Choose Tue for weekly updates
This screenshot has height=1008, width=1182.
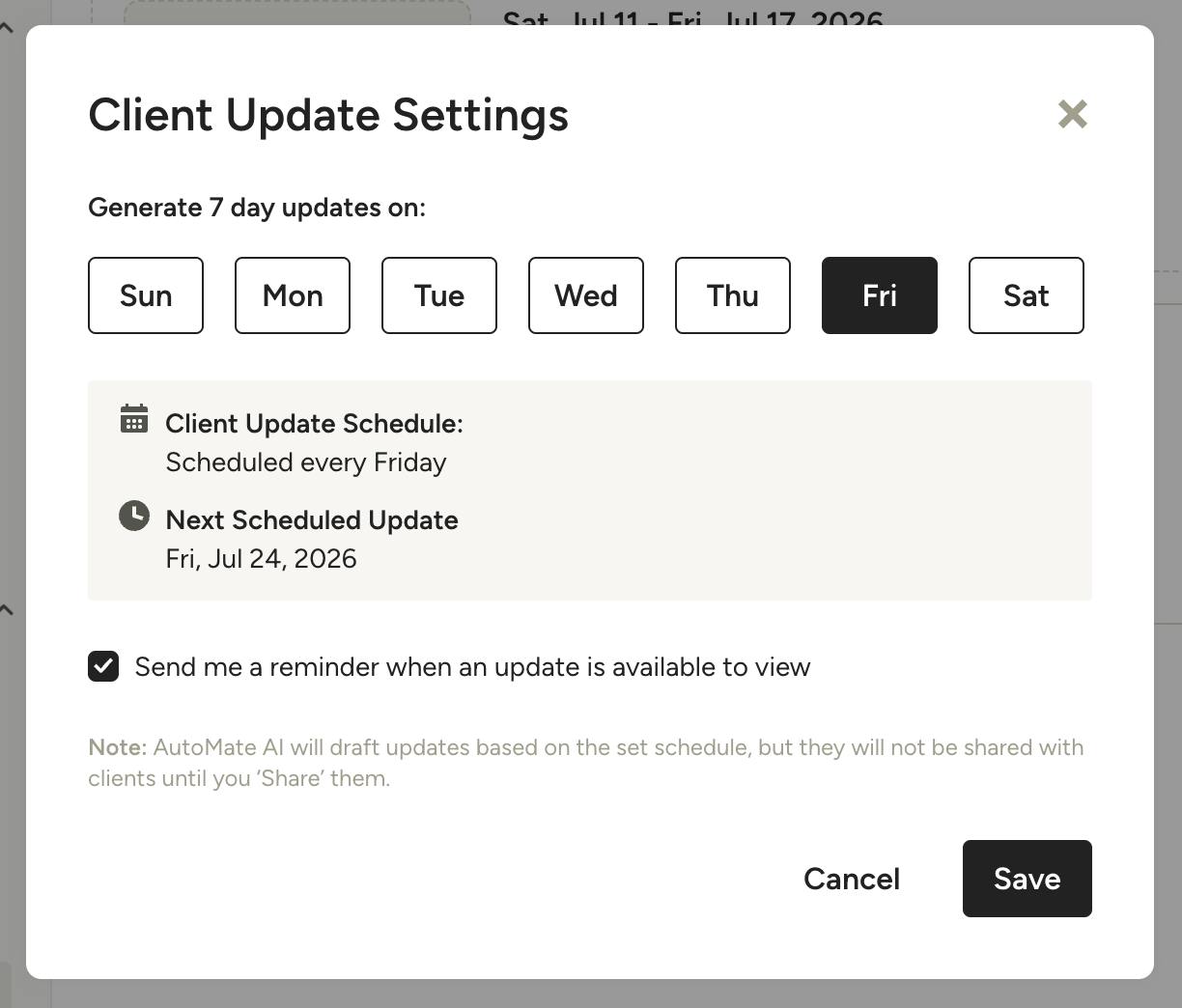coord(439,295)
